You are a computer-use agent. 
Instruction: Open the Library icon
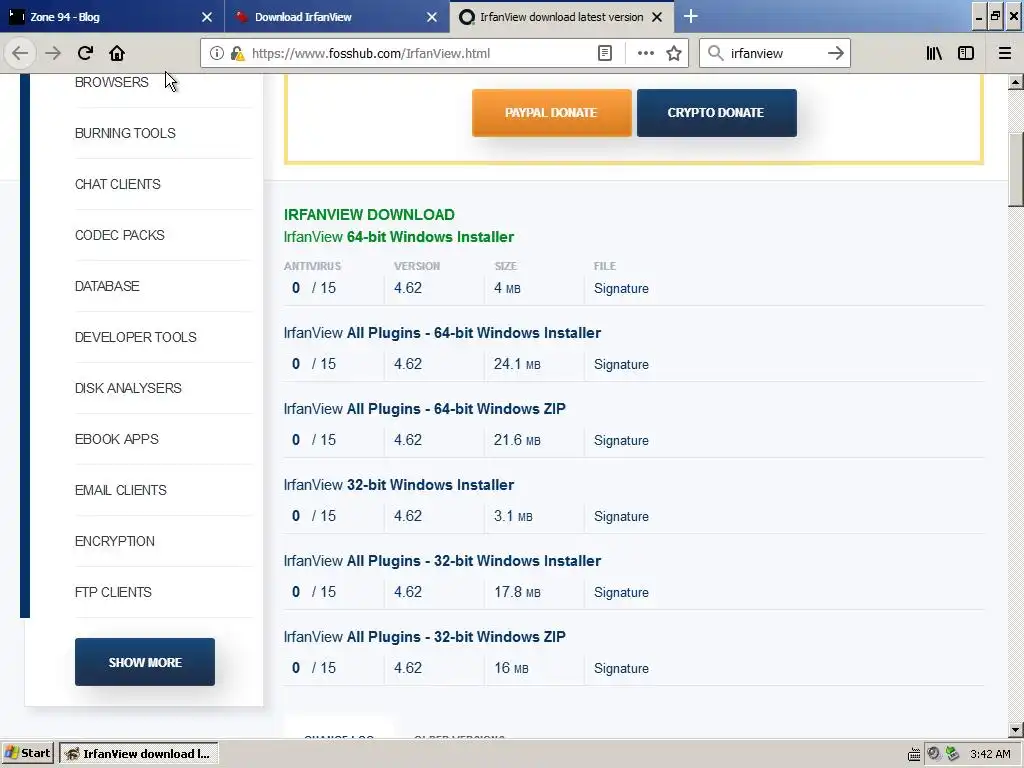point(934,54)
